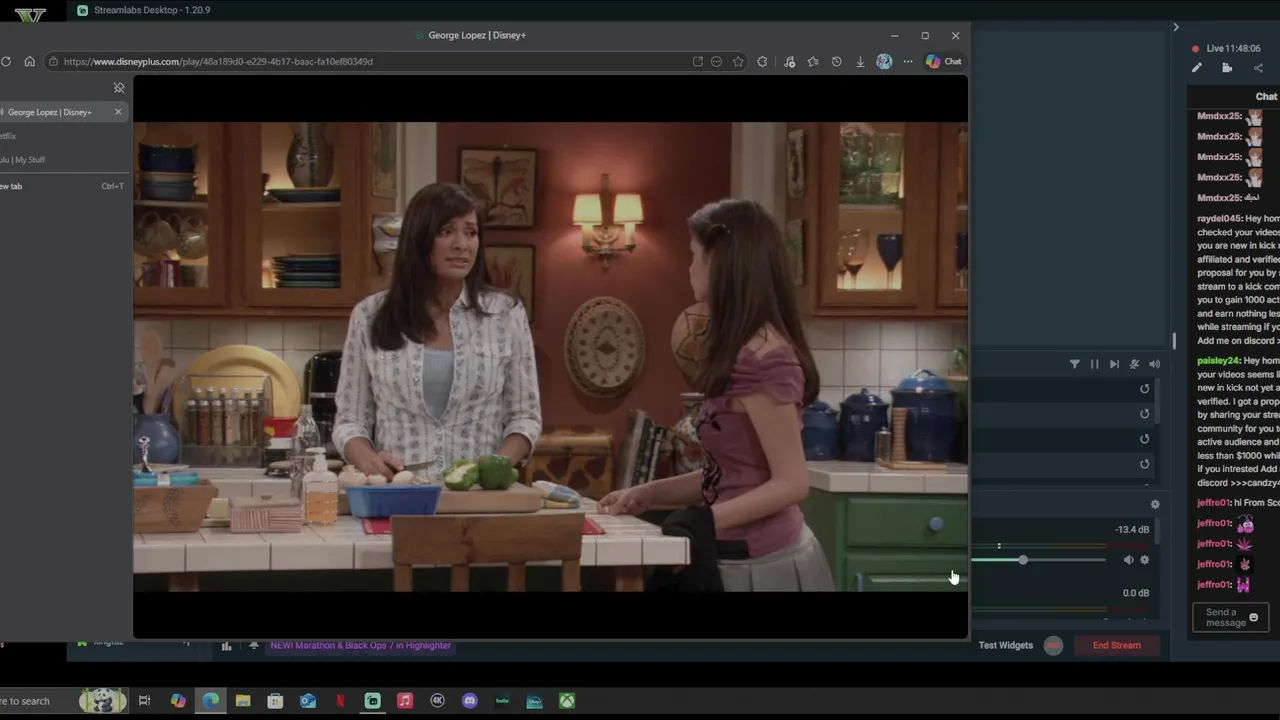This screenshot has height=720, width=1280.
Task: Open the favorites list icon
Action: 813,61
